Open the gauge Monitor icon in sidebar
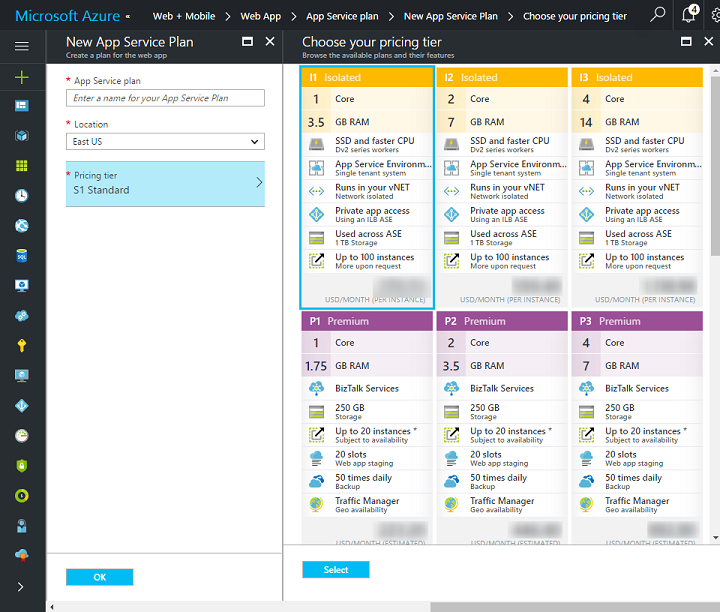Image resolution: width=720 pixels, height=612 pixels. point(22,436)
